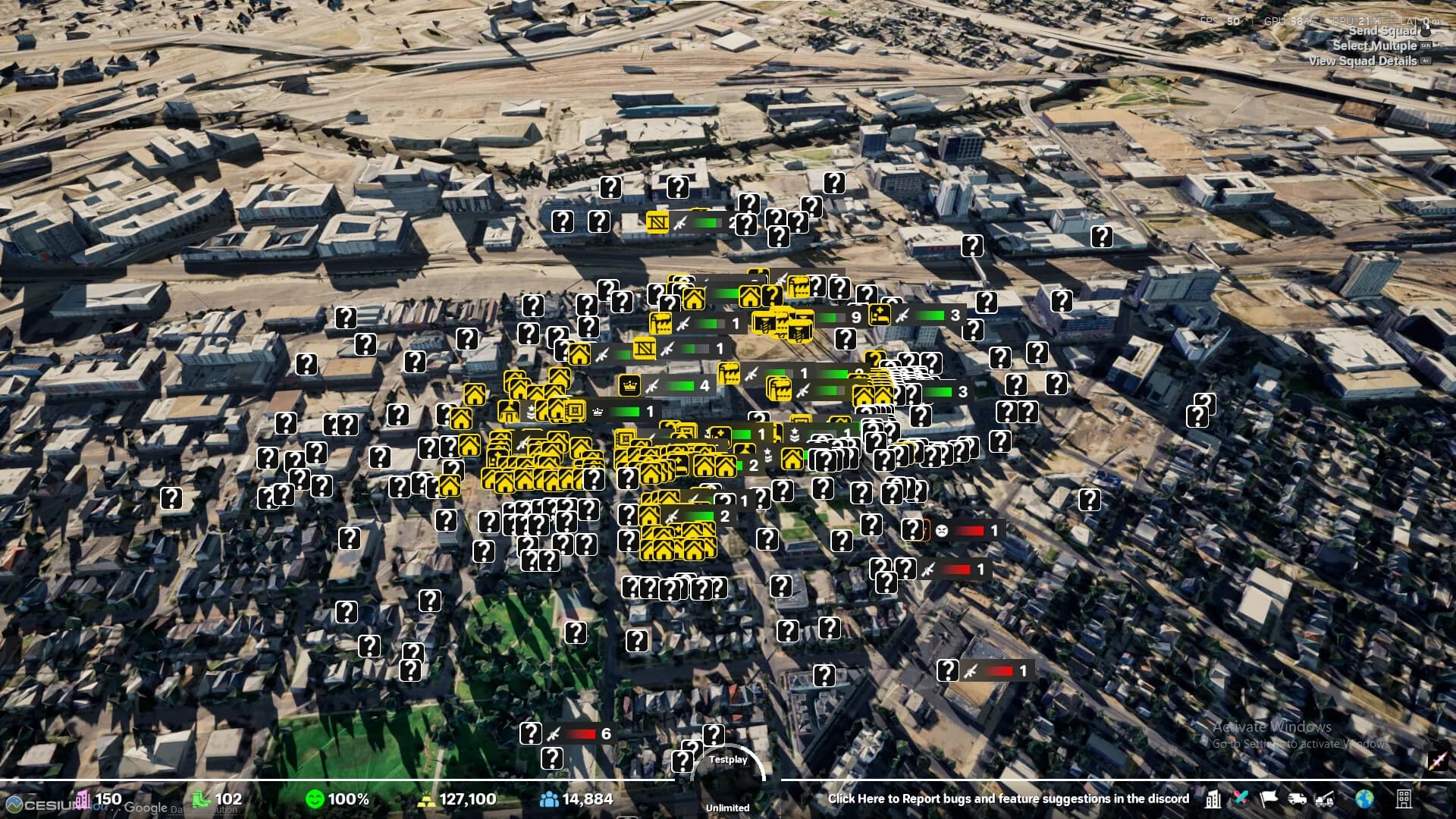Open the city buildings panel icon
Viewport: 1456px width, 819px height.
(1213, 799)
